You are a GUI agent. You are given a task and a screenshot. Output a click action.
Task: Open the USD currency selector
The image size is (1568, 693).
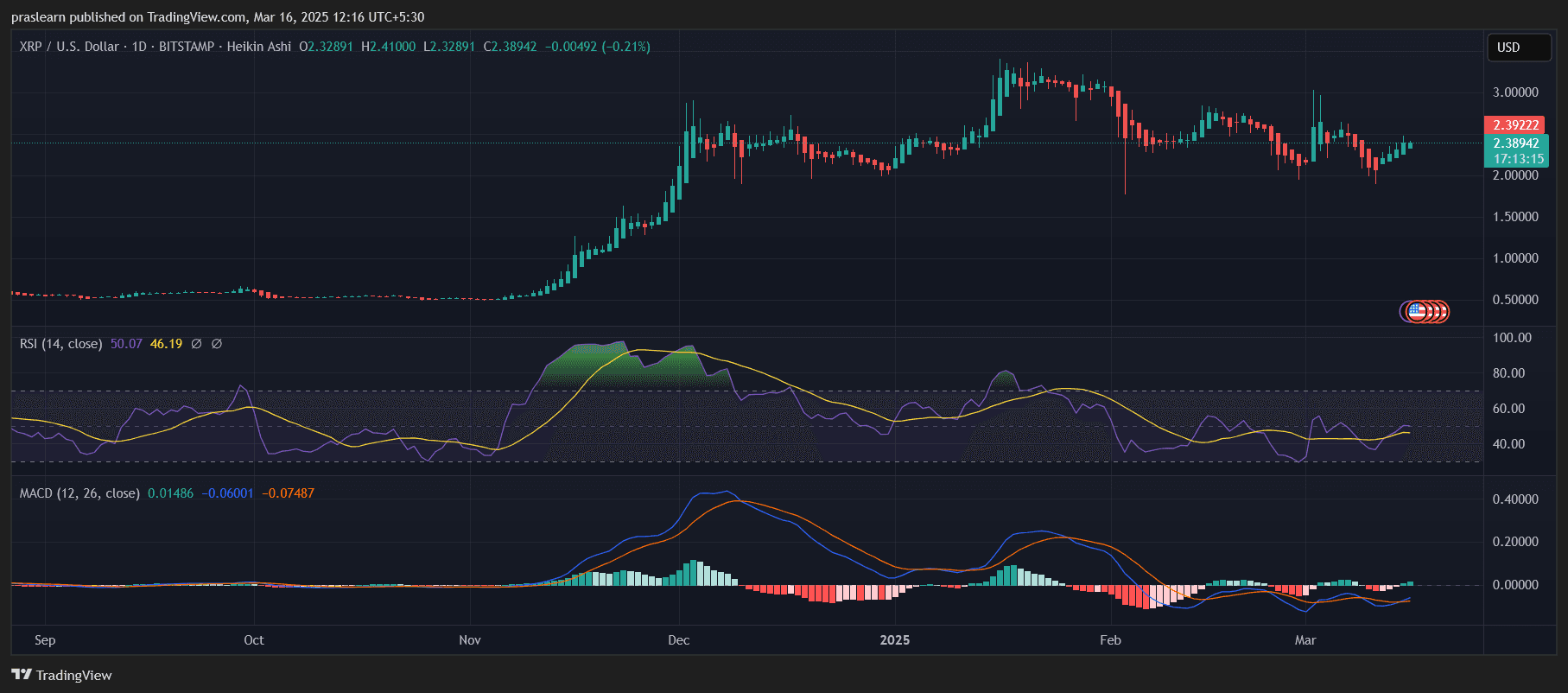click(1518, 48)
